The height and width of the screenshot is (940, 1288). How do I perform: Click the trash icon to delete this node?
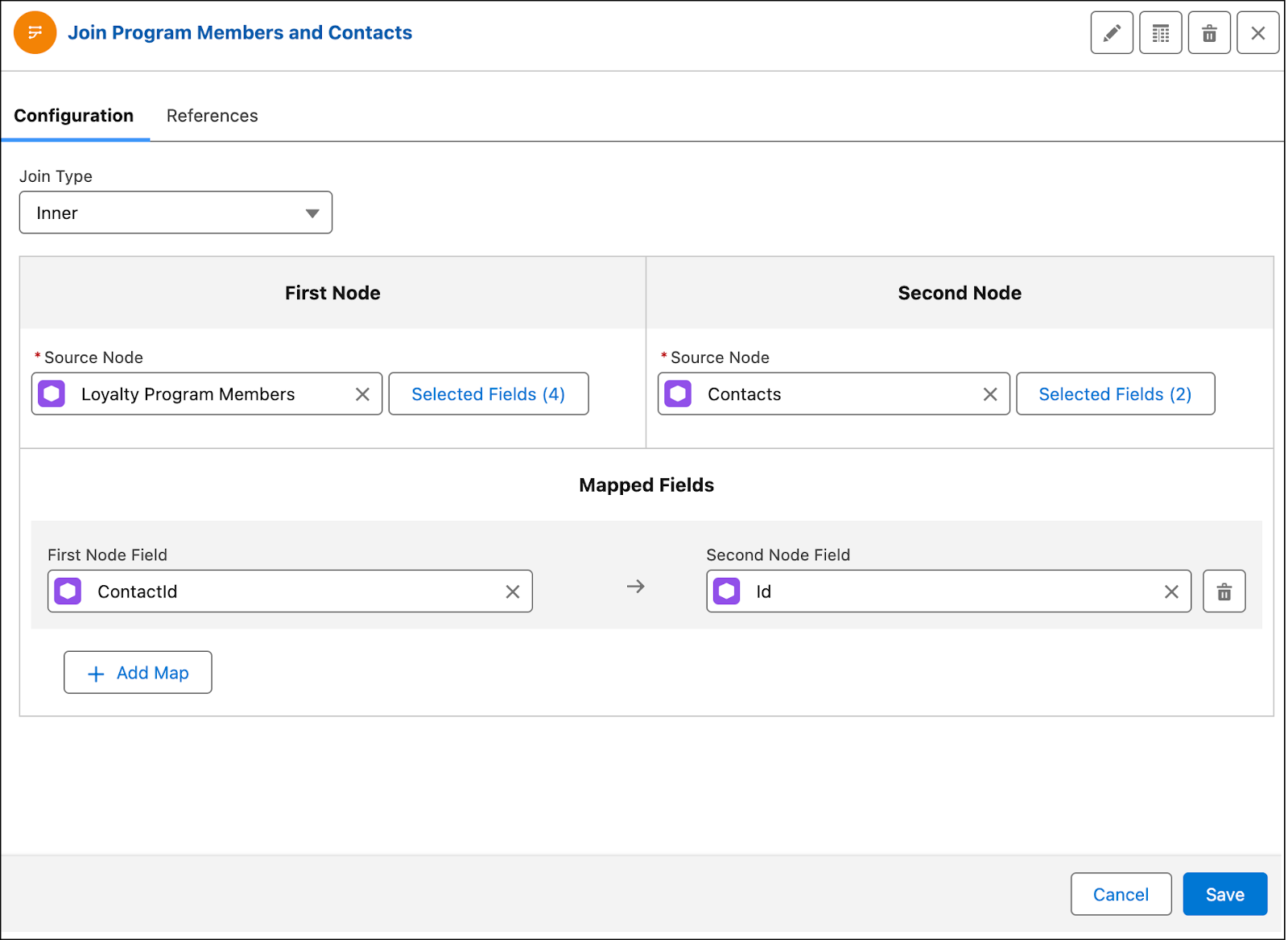[1209, 32]
